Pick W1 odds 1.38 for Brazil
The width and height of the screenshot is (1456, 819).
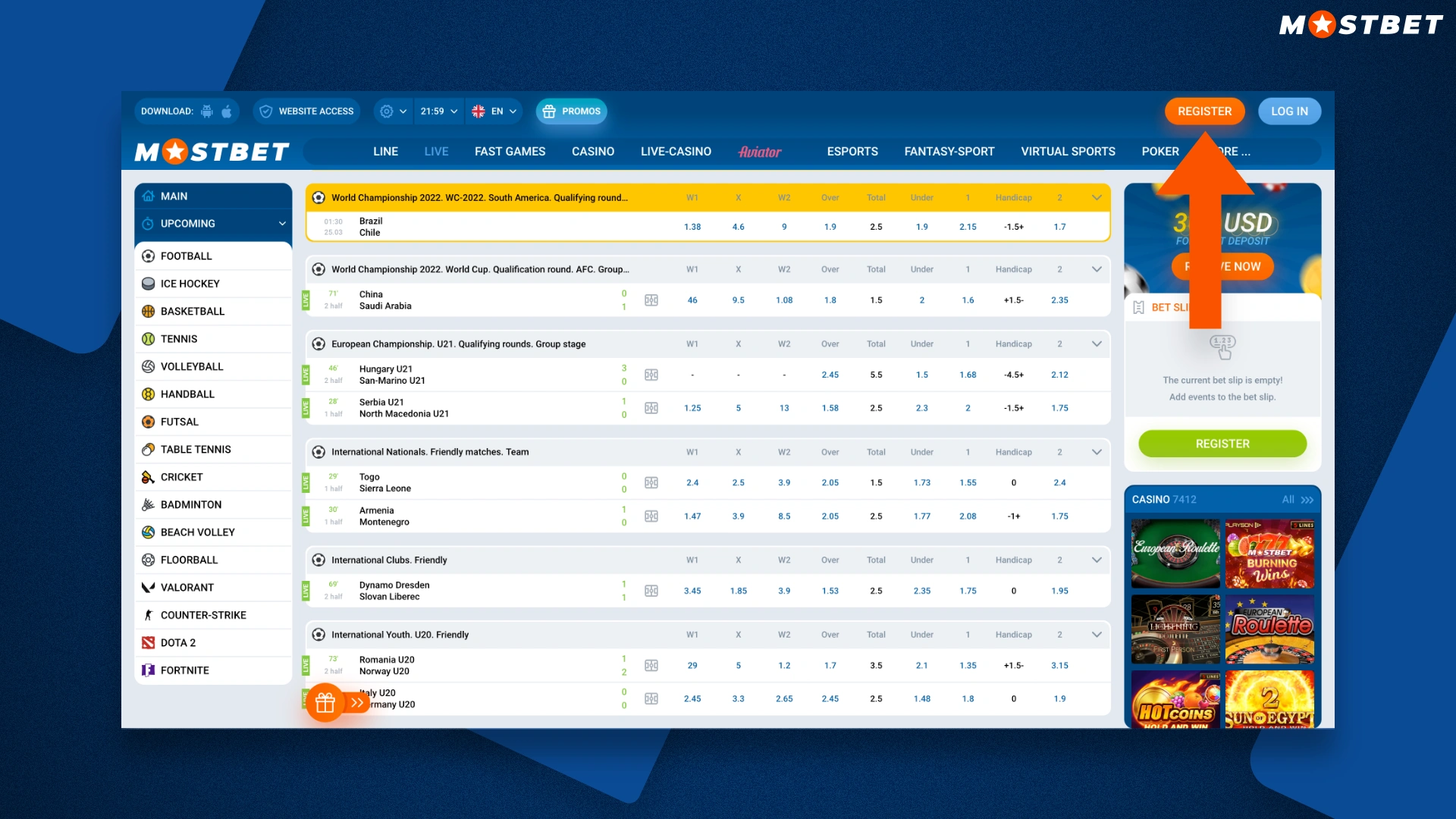(x=692, y=227)
